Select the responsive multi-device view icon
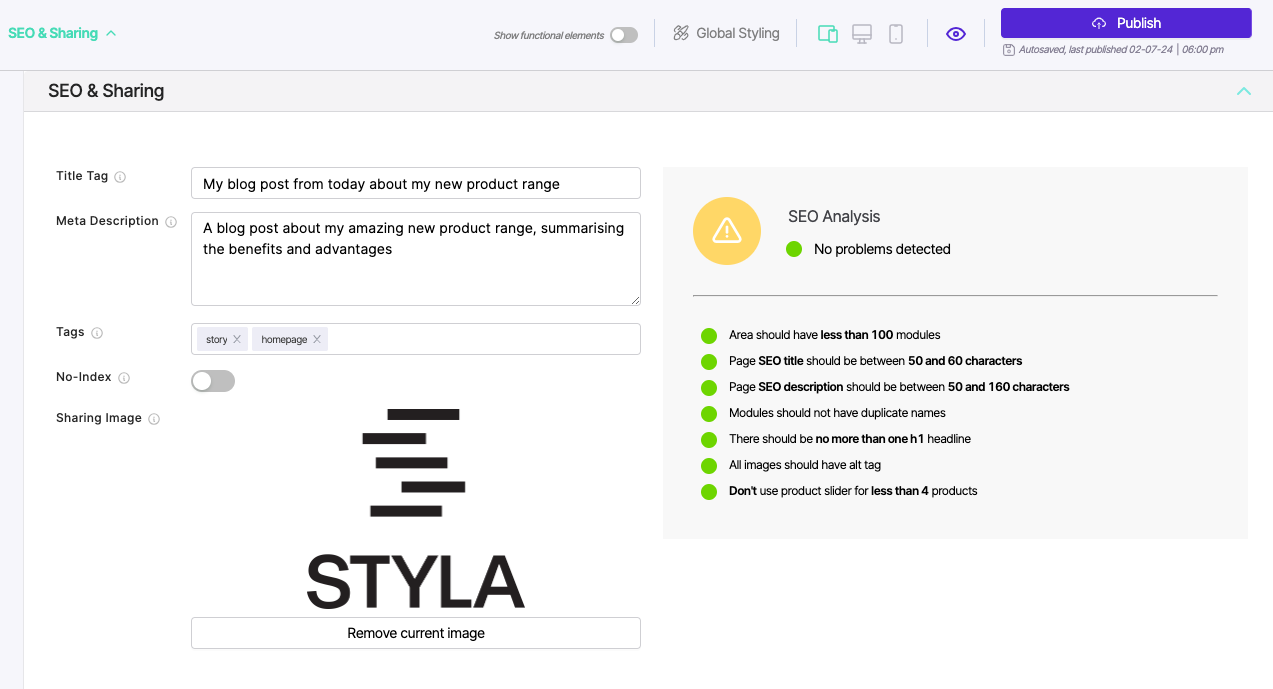 tap(828, 34)
